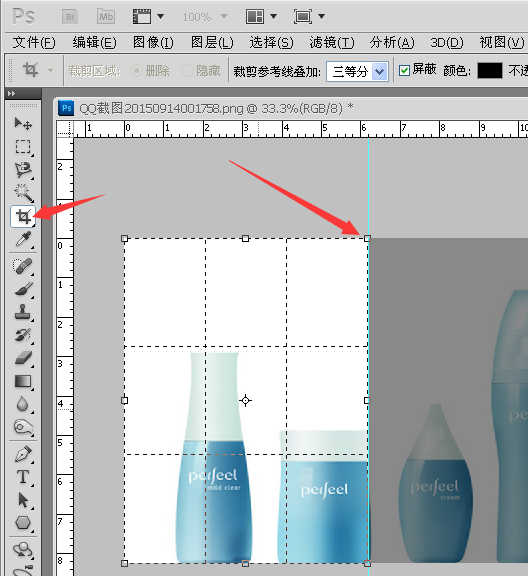Select the Gradient tool
This screenshot has height=576, width=528.
tap(23, 381)
